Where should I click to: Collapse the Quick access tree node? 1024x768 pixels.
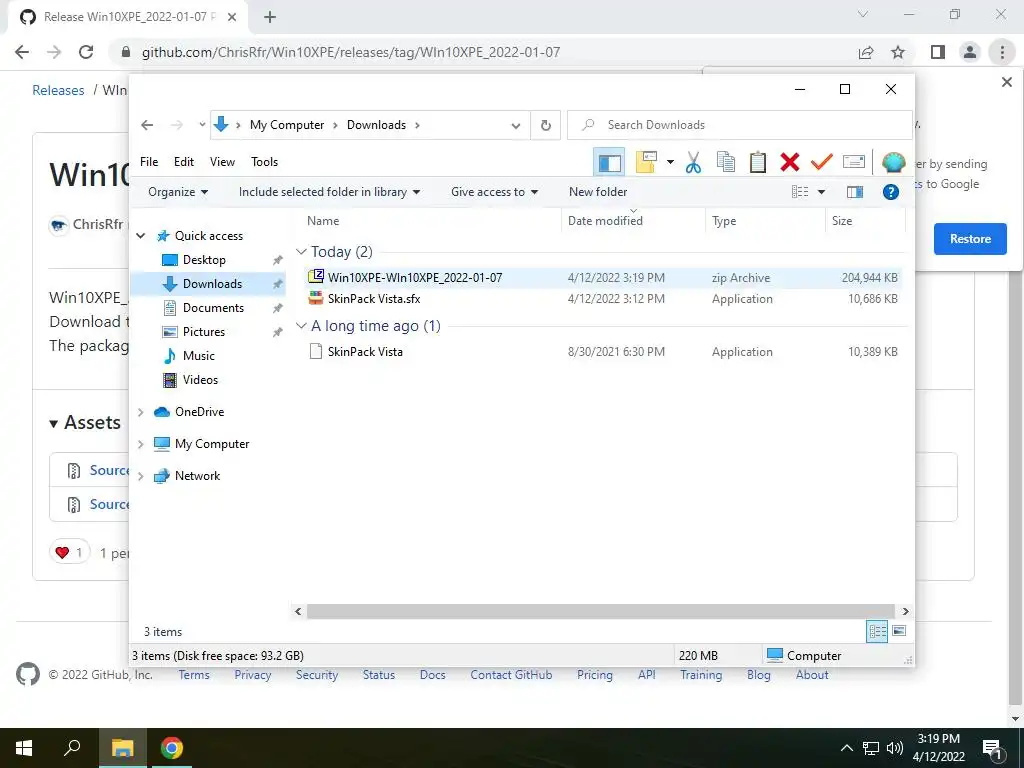(x=140, y=236)
